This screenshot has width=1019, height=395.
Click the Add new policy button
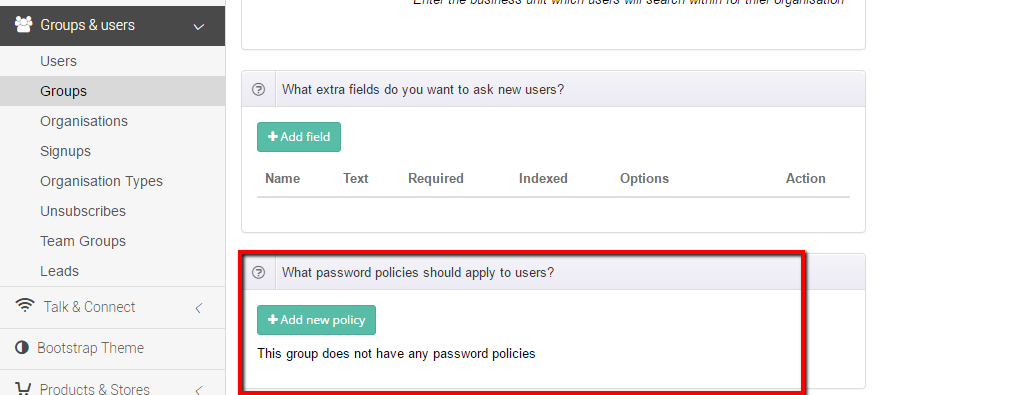tap(316, 320)
